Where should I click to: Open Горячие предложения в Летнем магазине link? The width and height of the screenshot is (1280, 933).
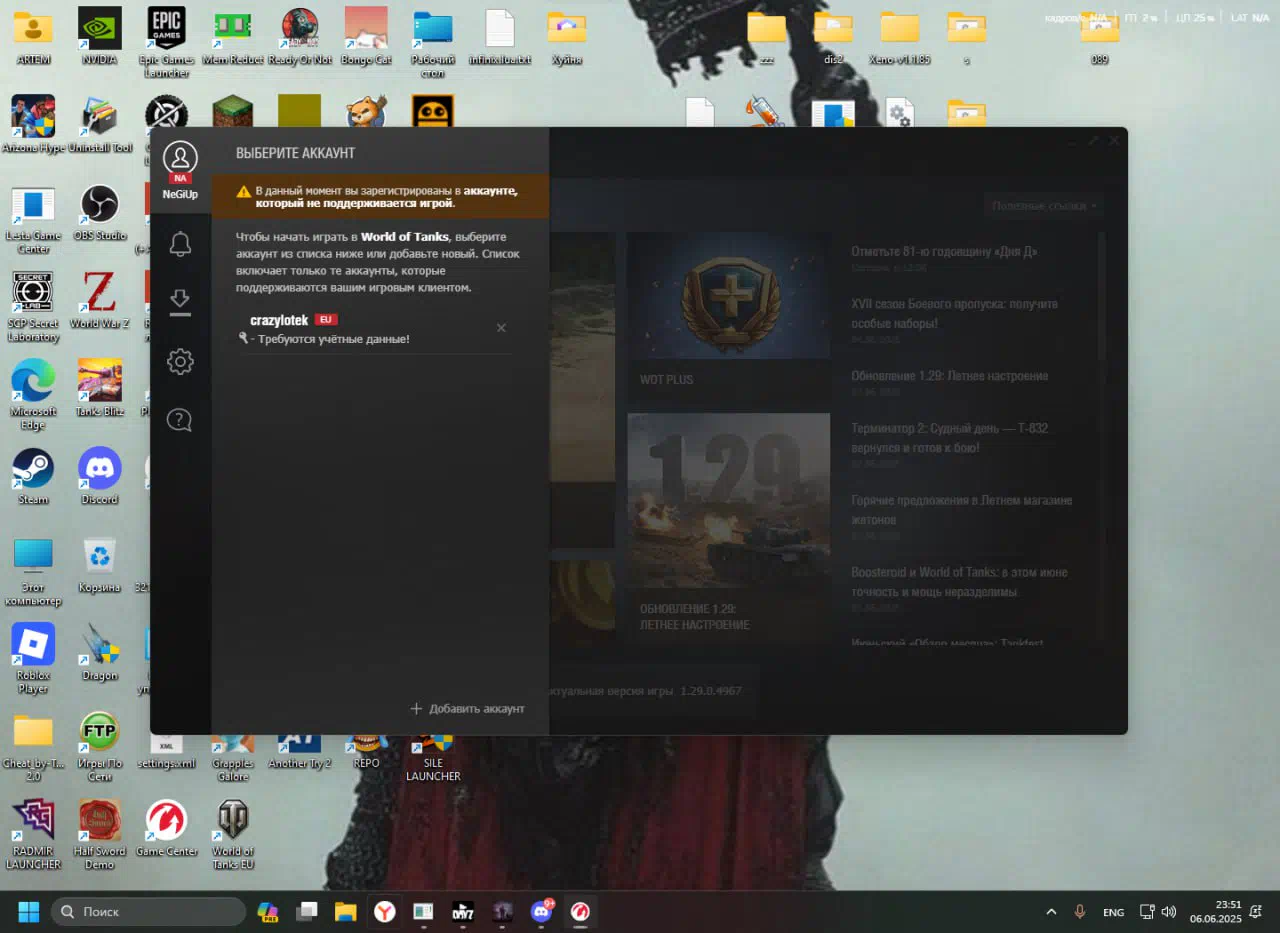tap(961, 510)
